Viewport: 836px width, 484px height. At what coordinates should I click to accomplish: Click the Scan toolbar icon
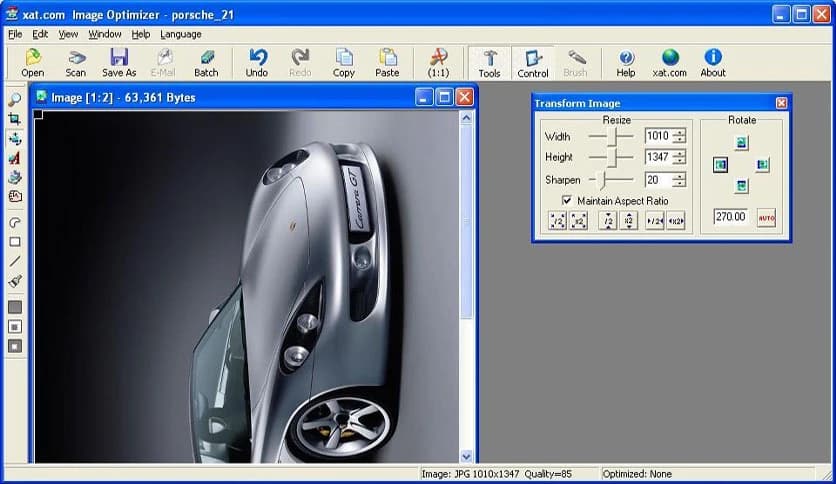[x=76, y=57]
